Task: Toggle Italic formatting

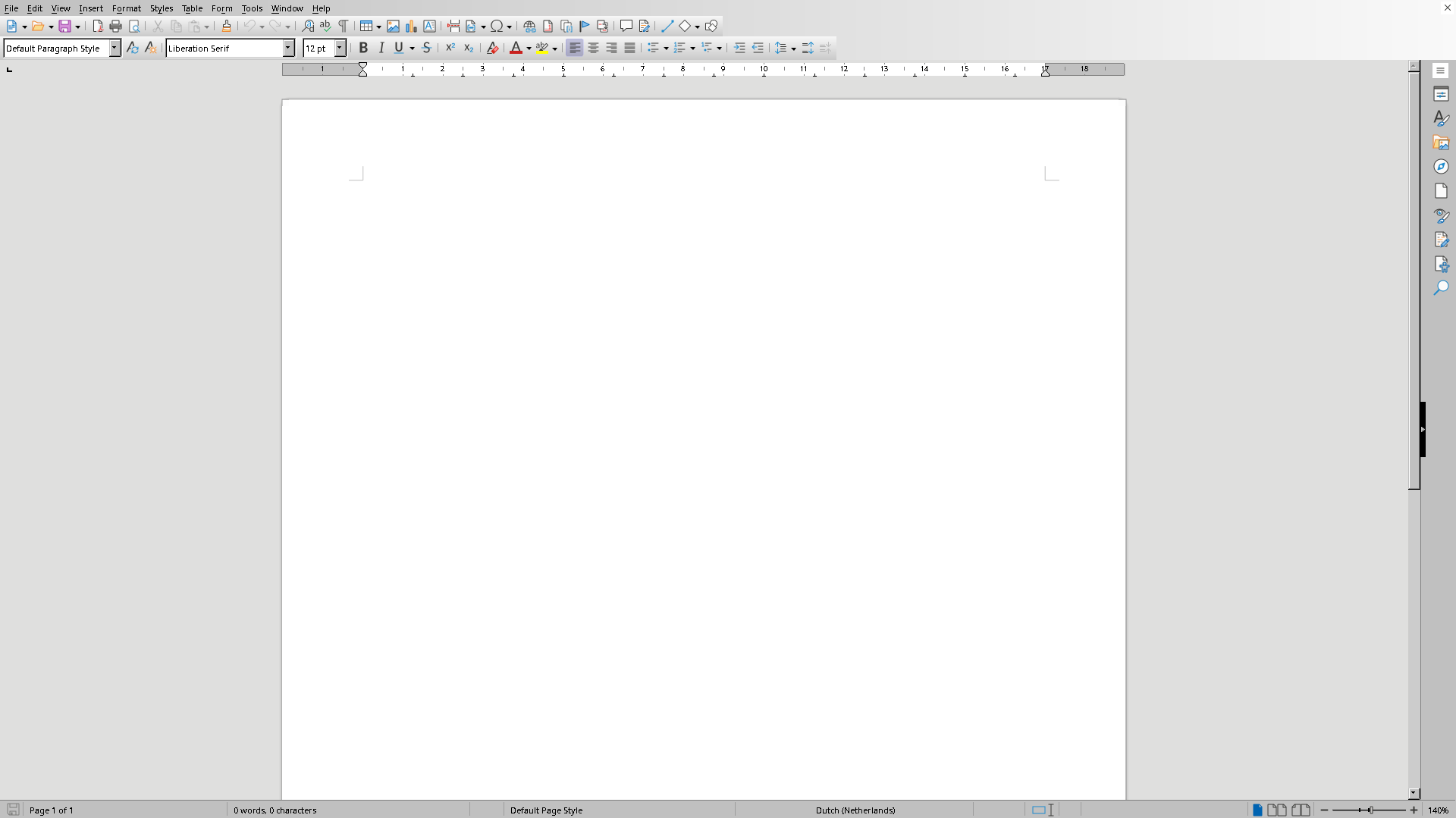Action: [x=381, y=48]
